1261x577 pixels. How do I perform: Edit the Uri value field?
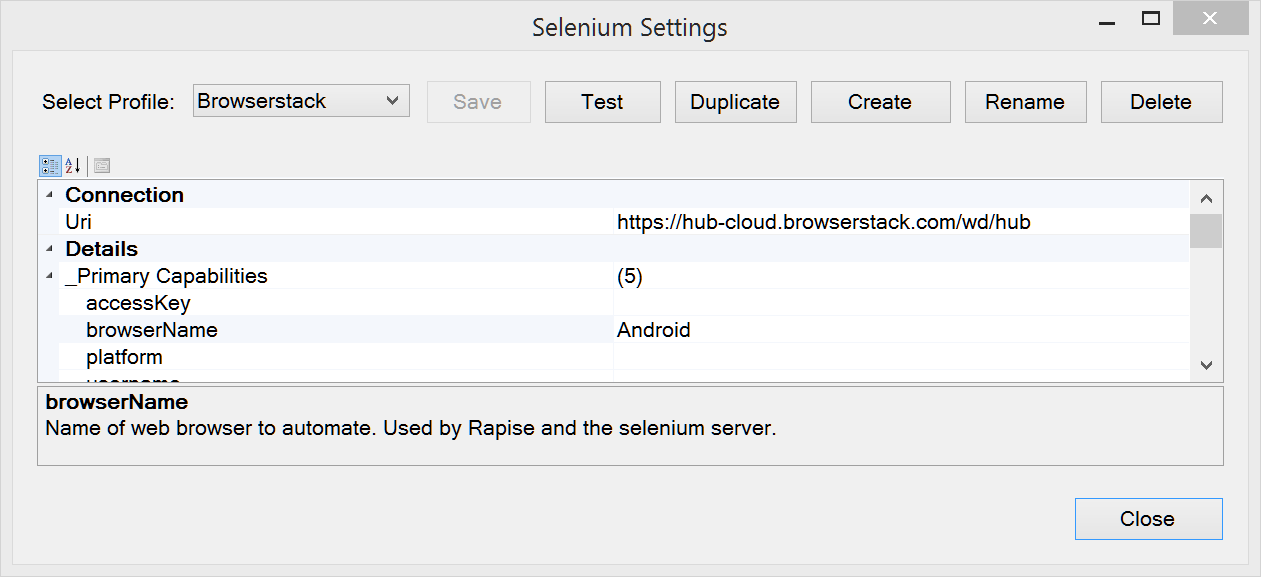[x=900, y=222]
